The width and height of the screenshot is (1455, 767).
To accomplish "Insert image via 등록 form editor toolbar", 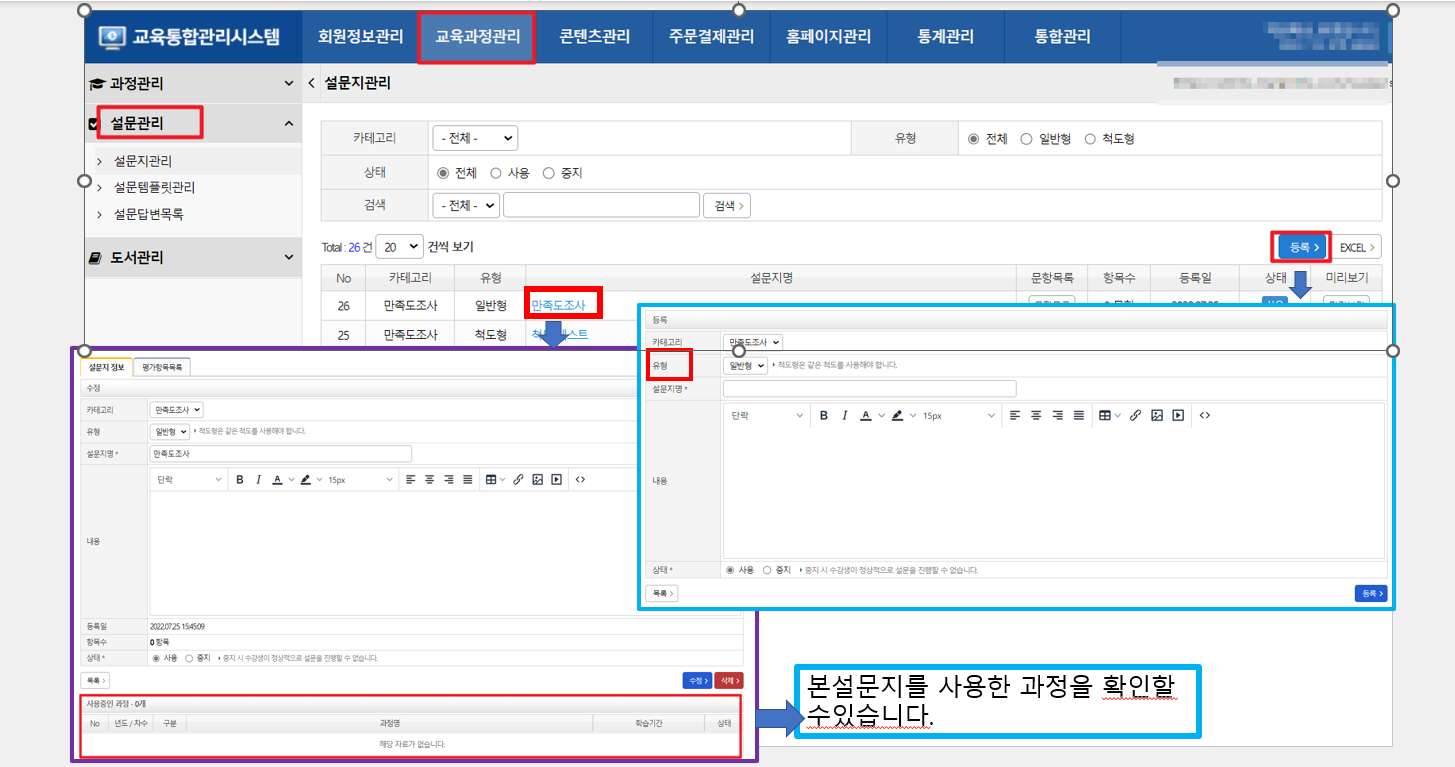I will pos(1156,416).
